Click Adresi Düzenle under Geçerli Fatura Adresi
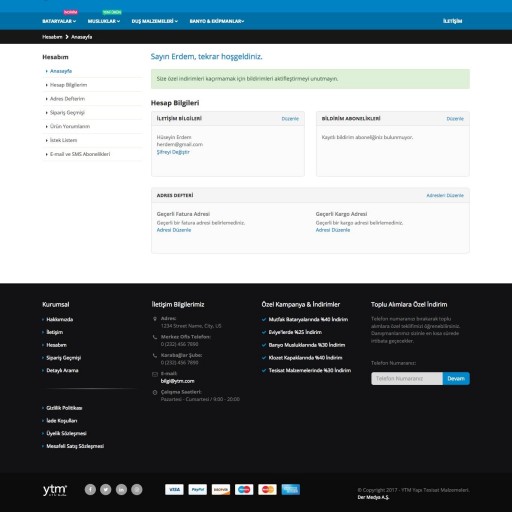Image resolution: width=512 pixels, height=512 pixels. (x=174, y=230)
